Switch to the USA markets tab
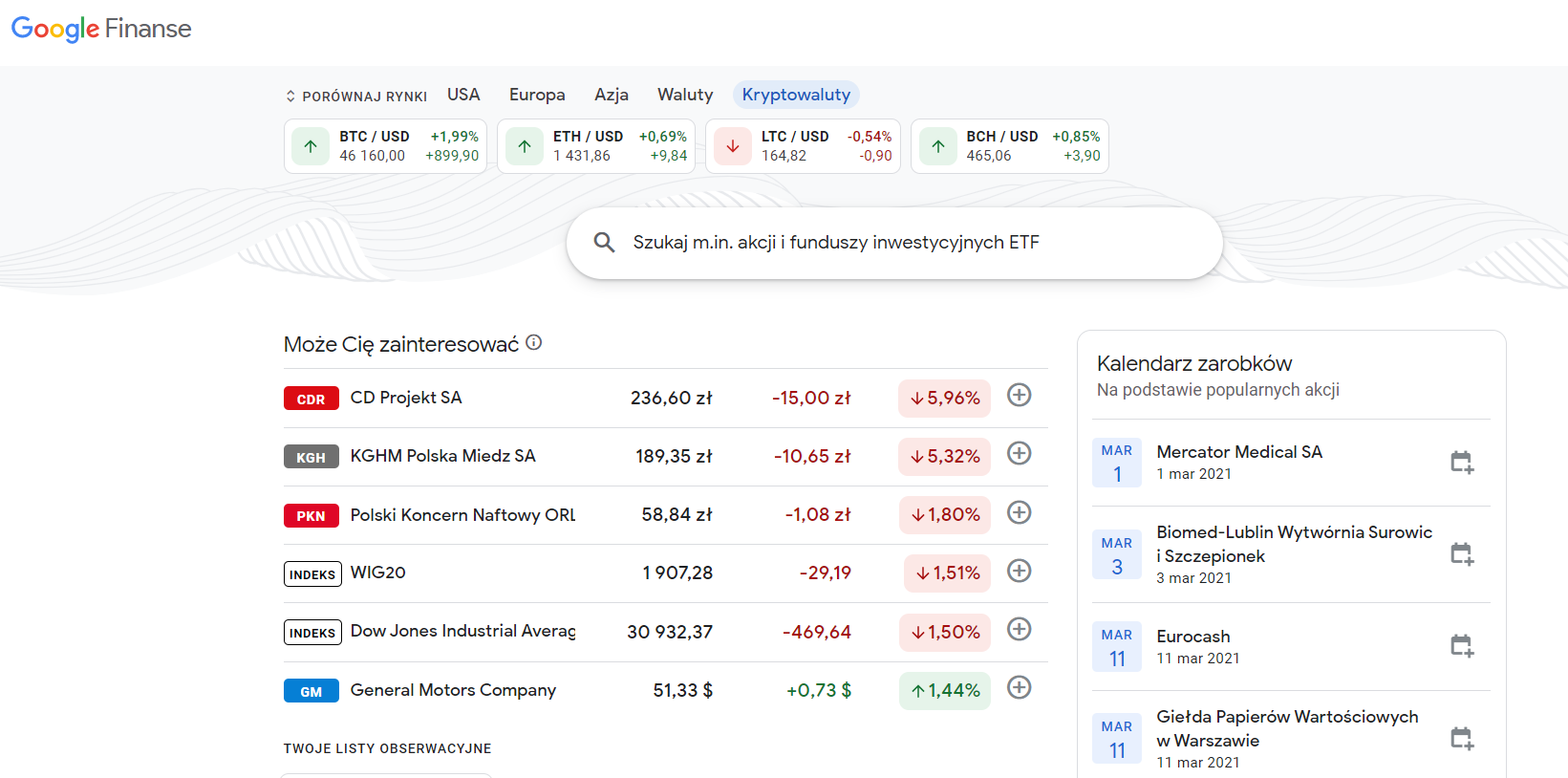Image resolution: width=1568 pixels, height=778 pixels. point(463,95)
